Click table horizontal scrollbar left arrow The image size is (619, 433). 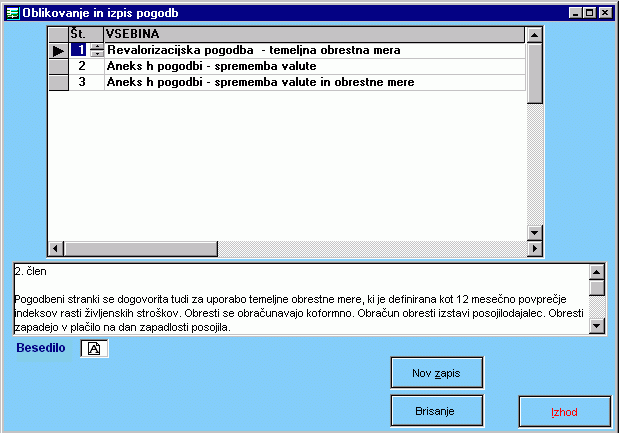[56, 249]
